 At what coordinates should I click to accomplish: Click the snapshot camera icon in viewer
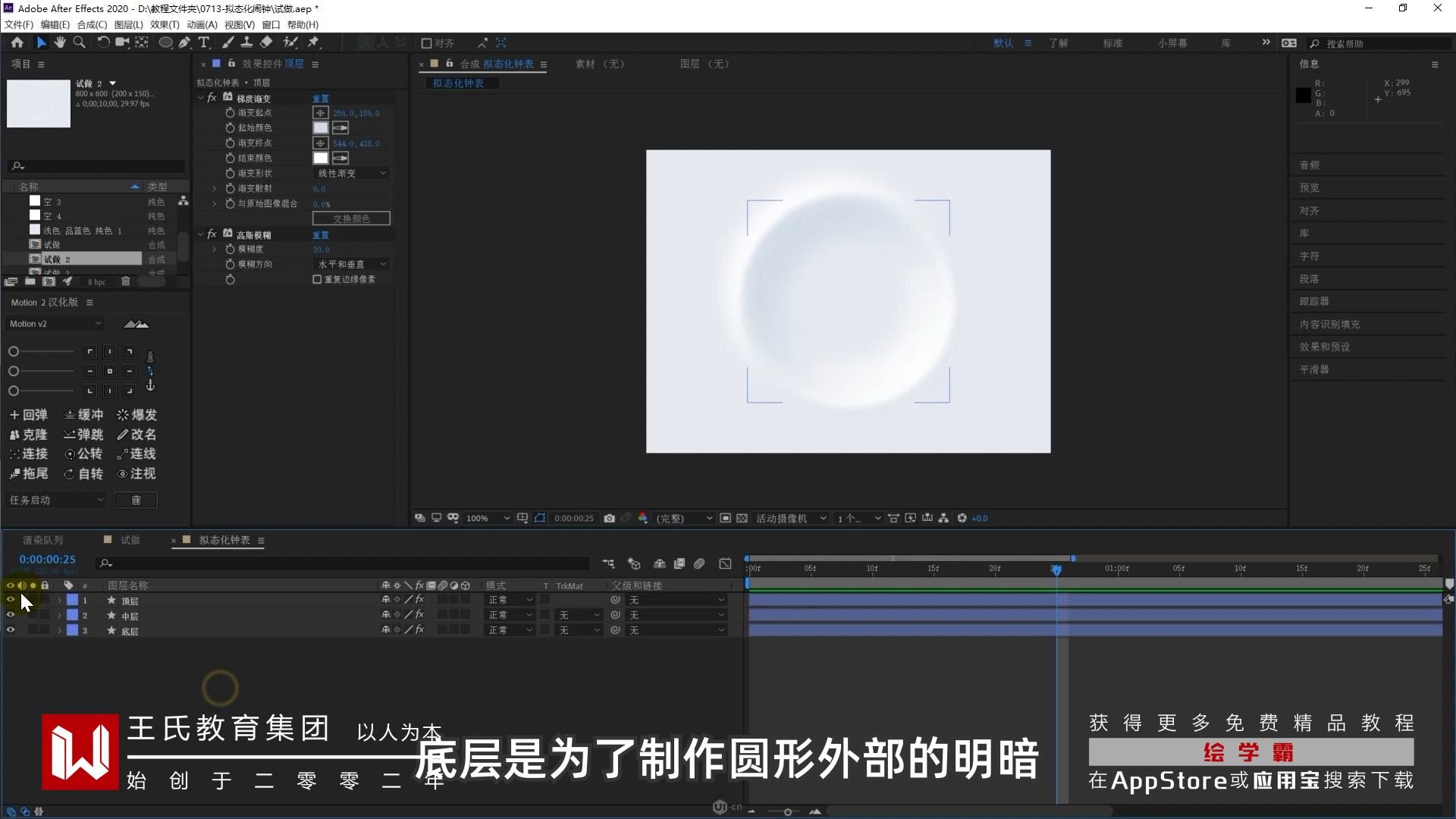click(x=609, y=518)
